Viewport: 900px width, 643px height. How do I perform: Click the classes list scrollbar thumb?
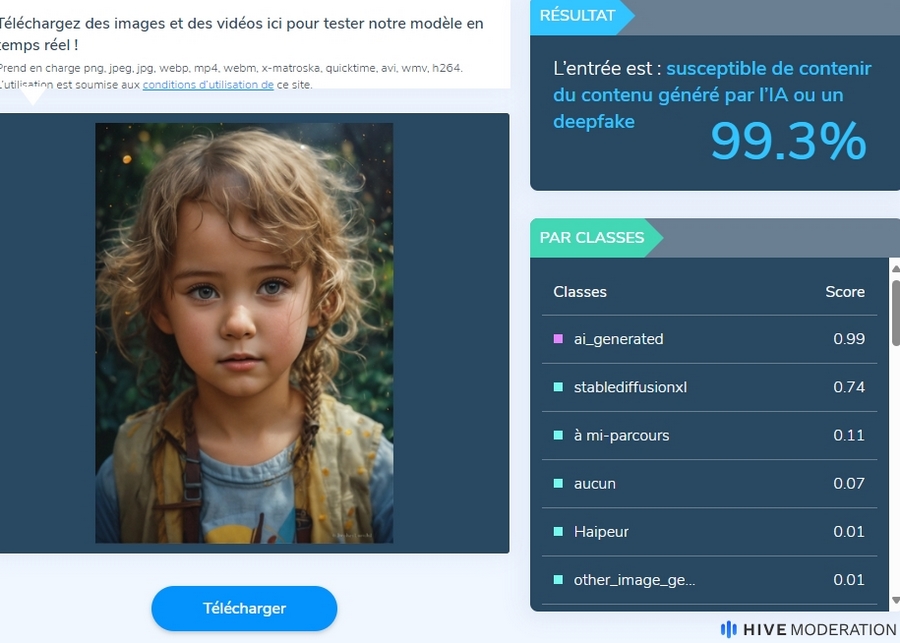pos(895,312)
